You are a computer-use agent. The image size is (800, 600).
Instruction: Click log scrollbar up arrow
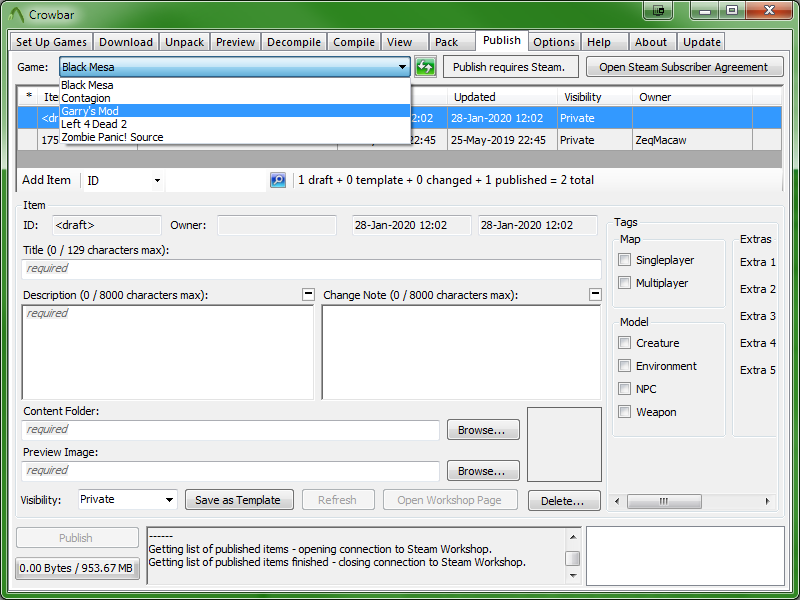pos(573,536)
